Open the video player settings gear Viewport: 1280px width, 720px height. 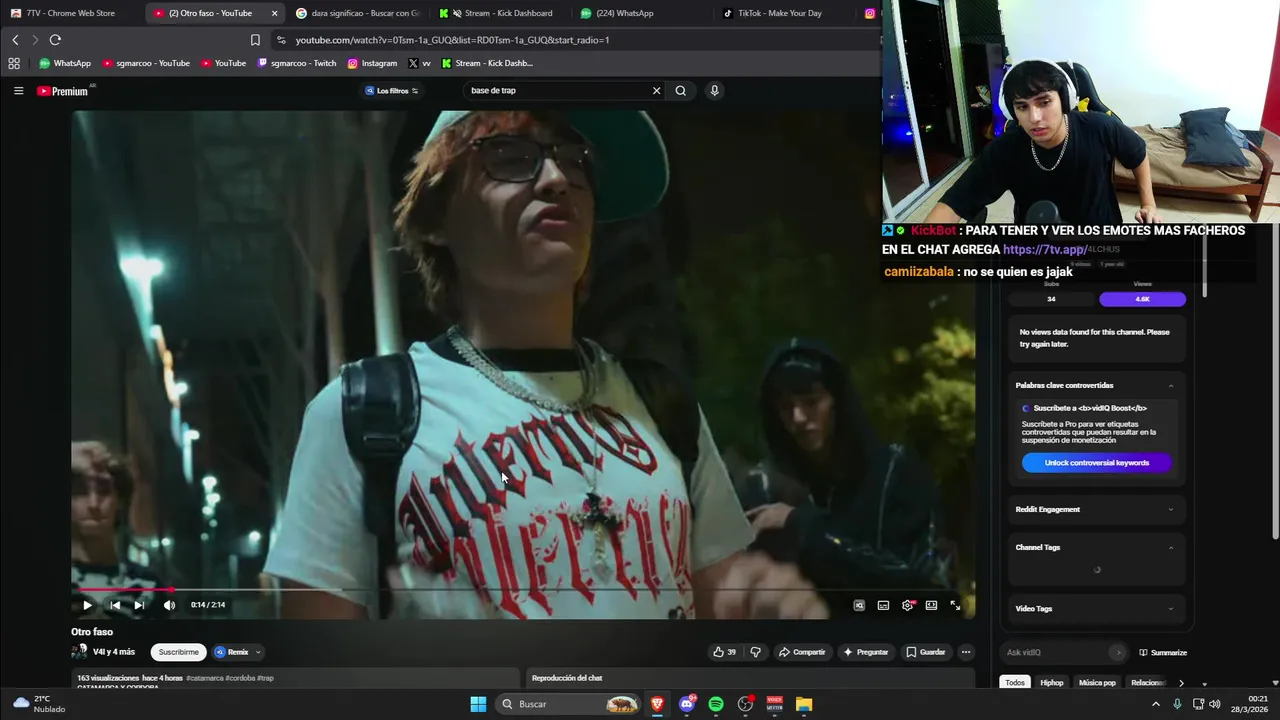point(908,605)
